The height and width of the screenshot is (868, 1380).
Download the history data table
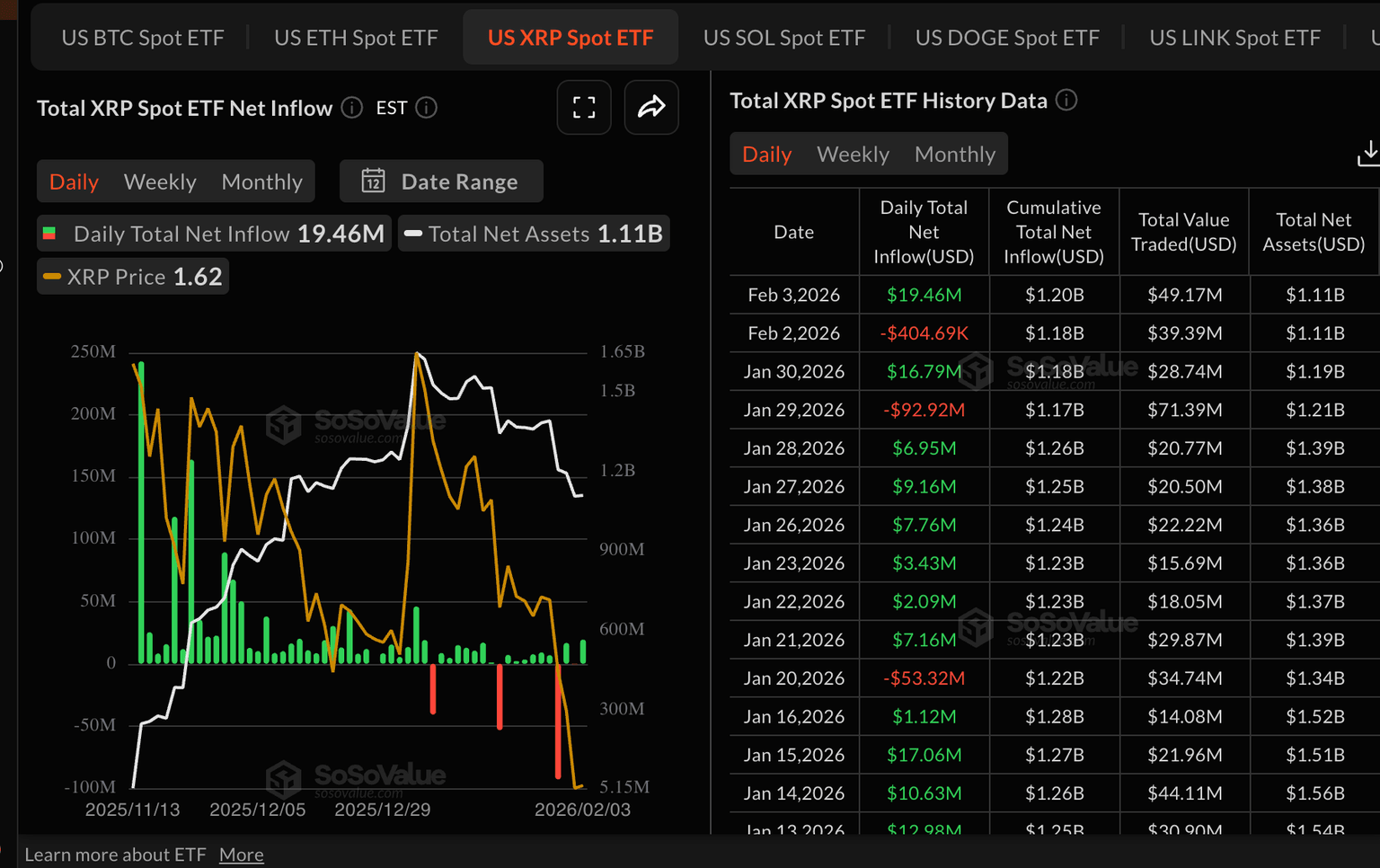[1367, 154]
